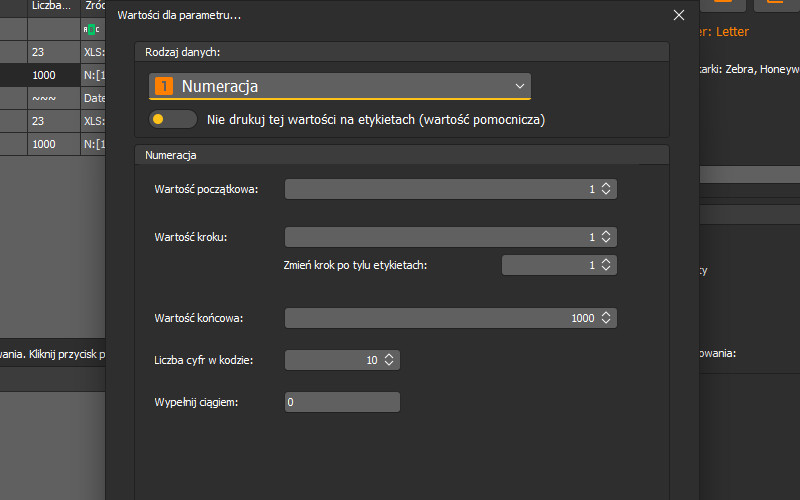Open the Rodzaj danych dropdown
This screenshot has width=800, height=500.
coord(340,87)
